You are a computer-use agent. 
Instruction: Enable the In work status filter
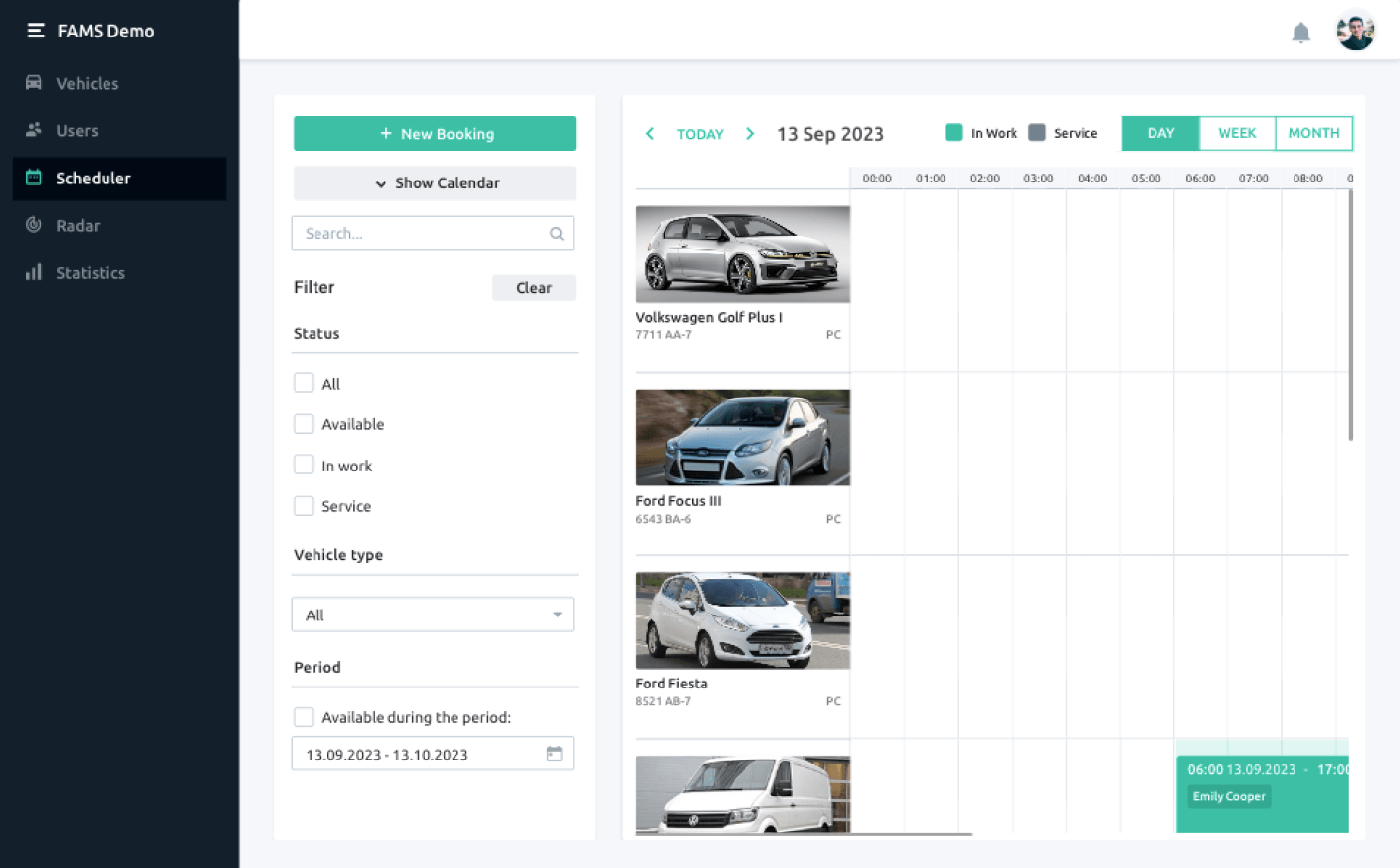tap(304, 465)
